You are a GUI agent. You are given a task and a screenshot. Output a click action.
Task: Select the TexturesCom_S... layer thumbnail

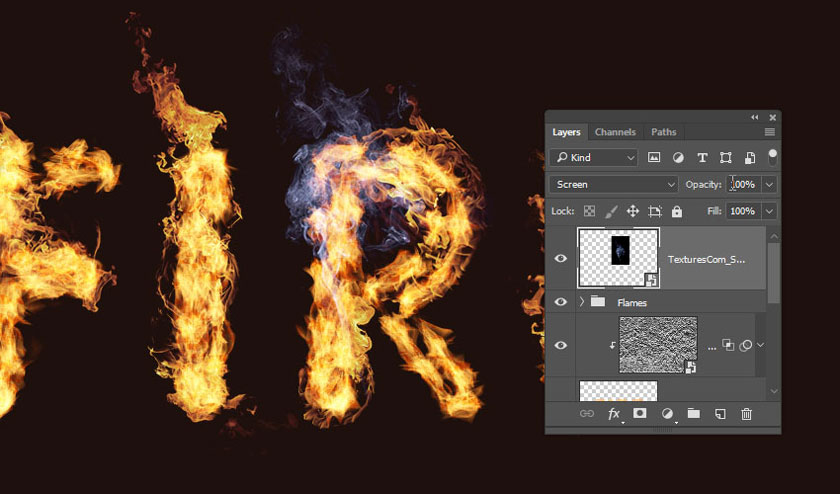(x=618, y=258)
